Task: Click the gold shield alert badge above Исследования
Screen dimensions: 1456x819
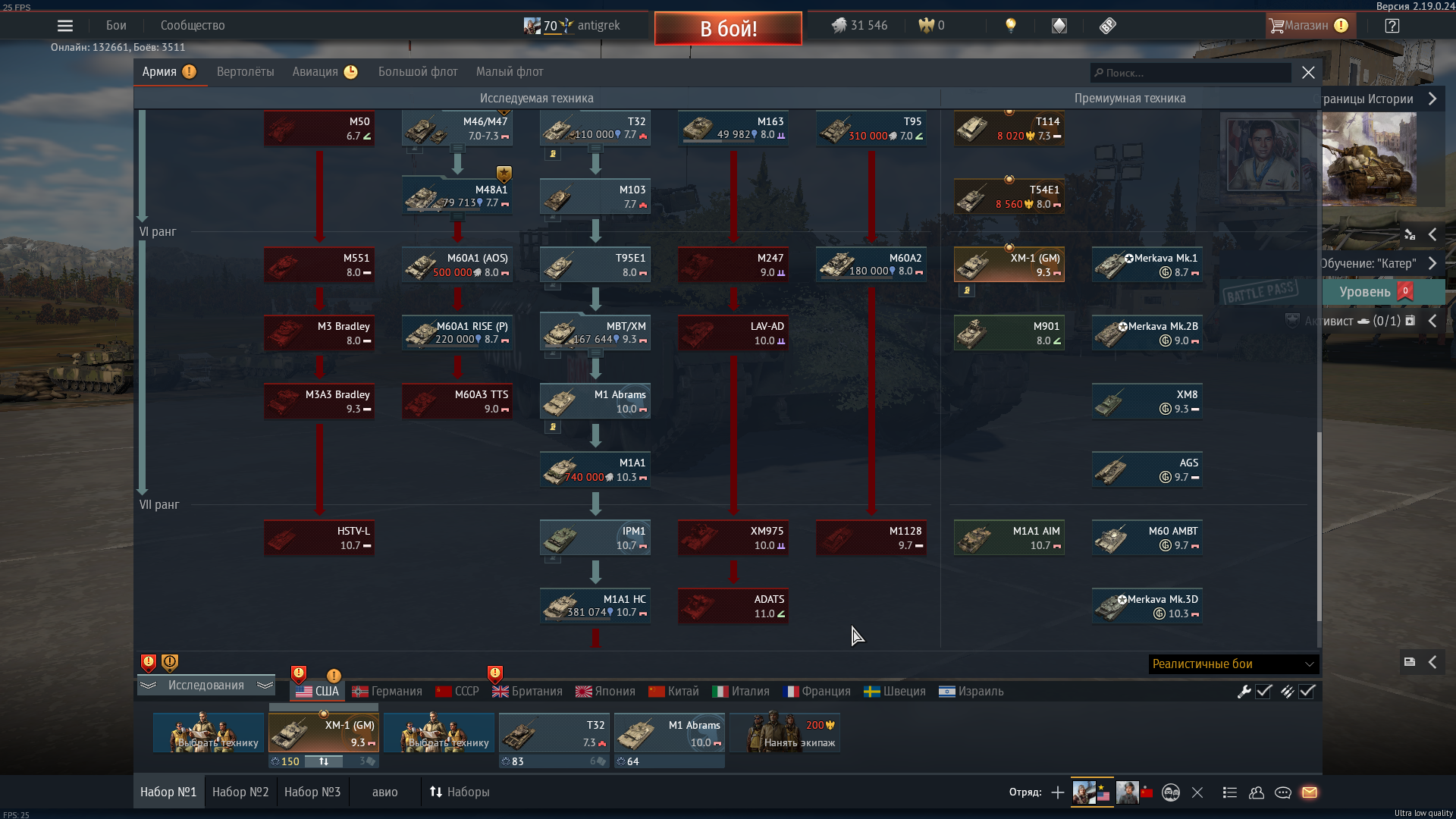Action: [x=170, y=664]
